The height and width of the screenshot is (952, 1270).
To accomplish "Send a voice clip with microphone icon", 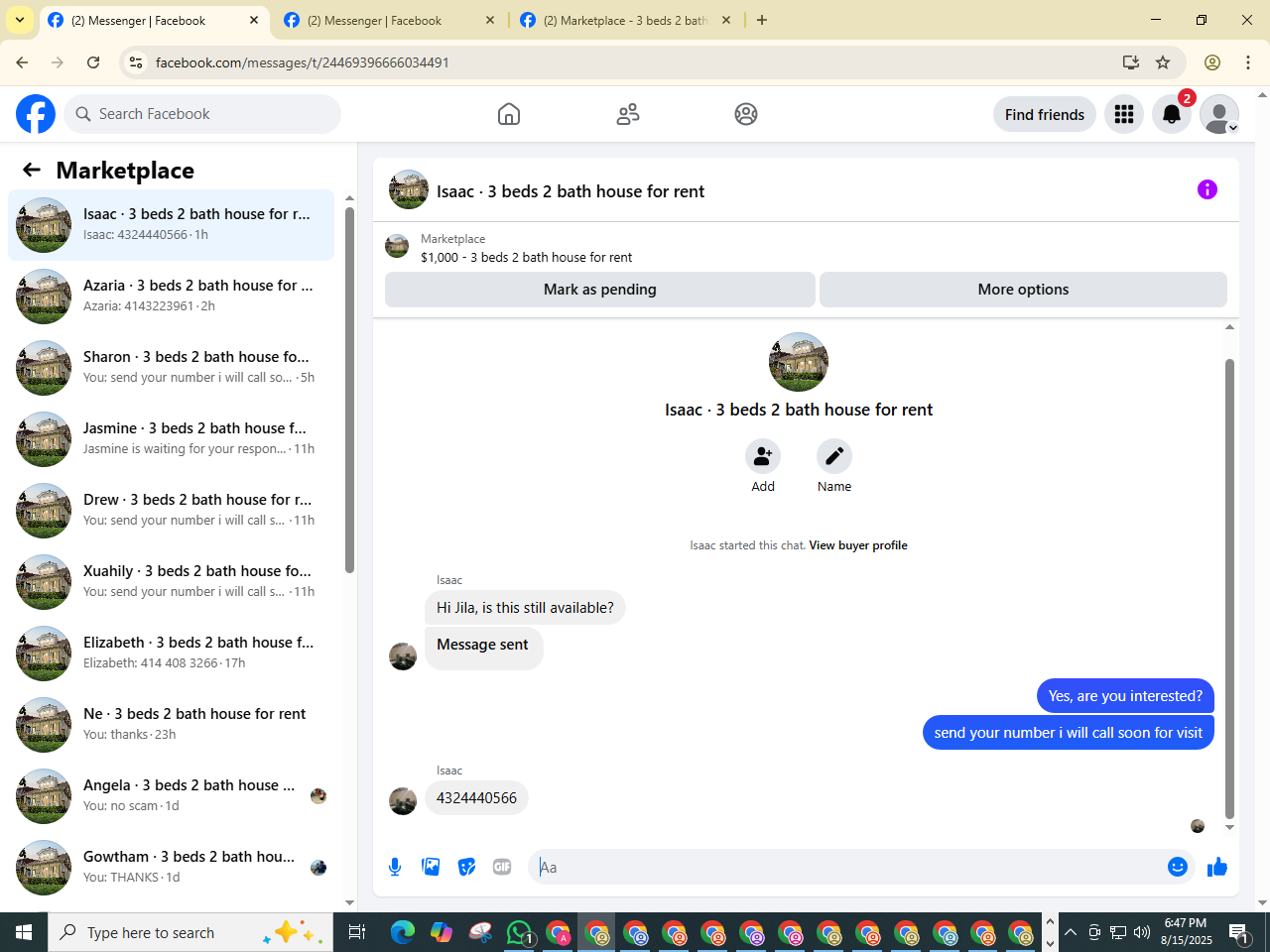I will (x=395, y=867).
